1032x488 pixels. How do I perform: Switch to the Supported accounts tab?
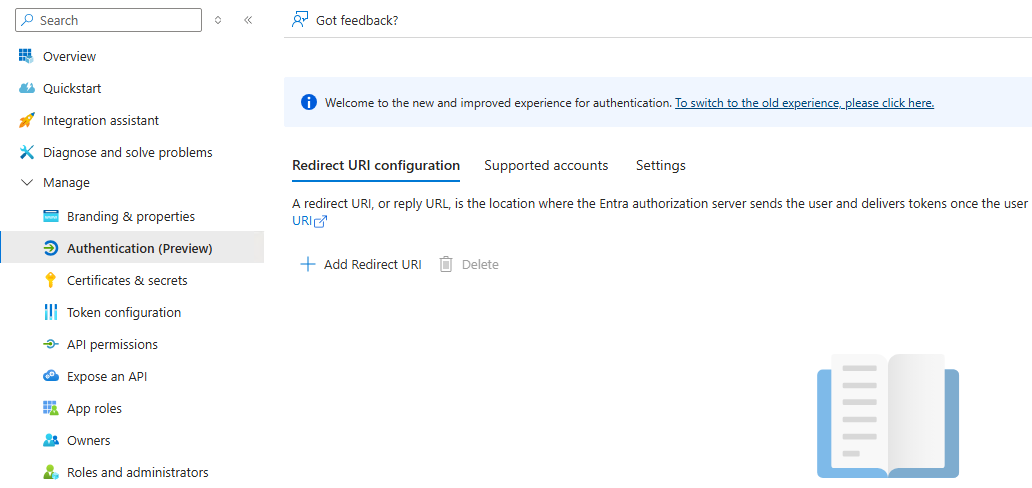(x=546, y=165)
